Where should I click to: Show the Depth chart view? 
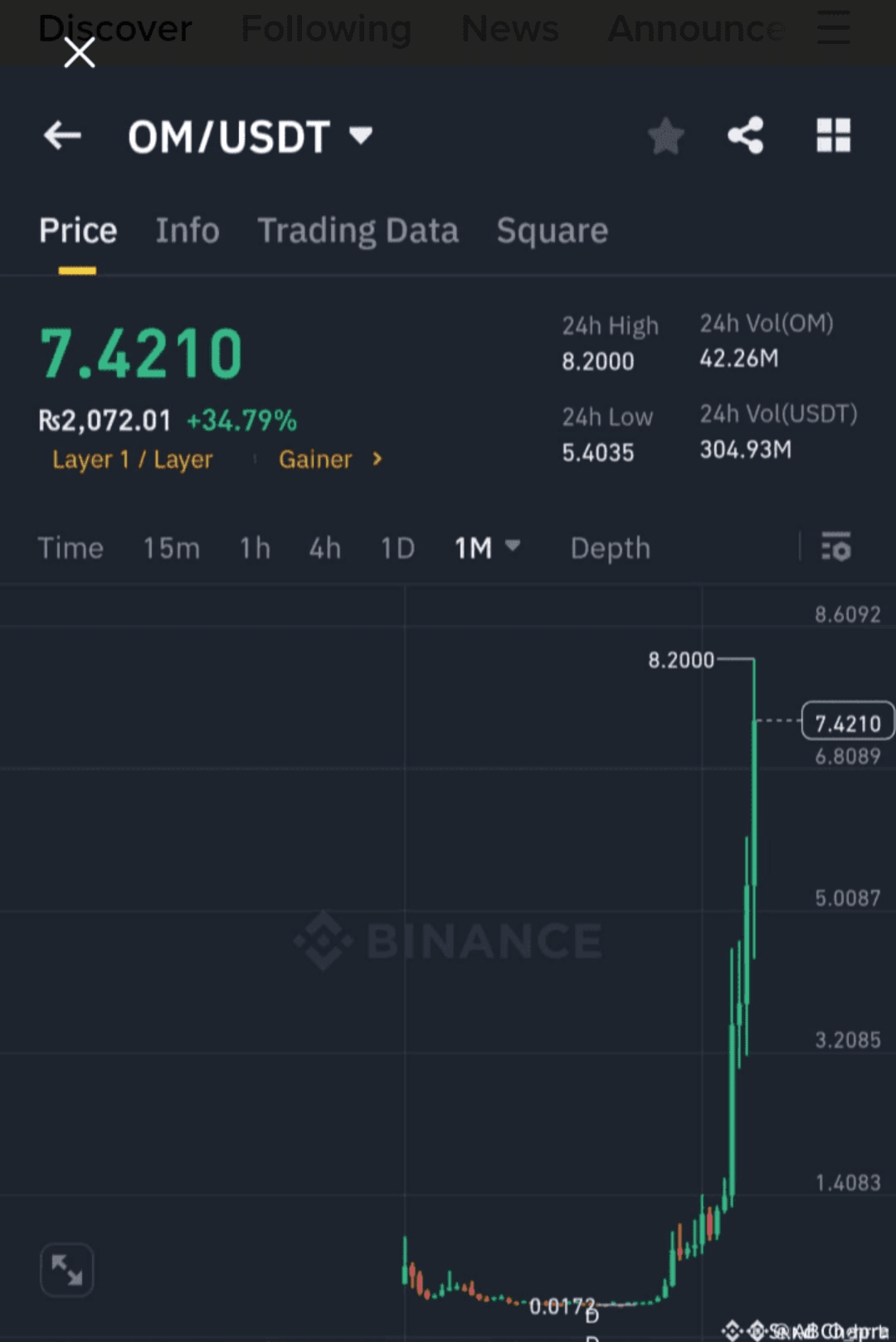(611, 549)
